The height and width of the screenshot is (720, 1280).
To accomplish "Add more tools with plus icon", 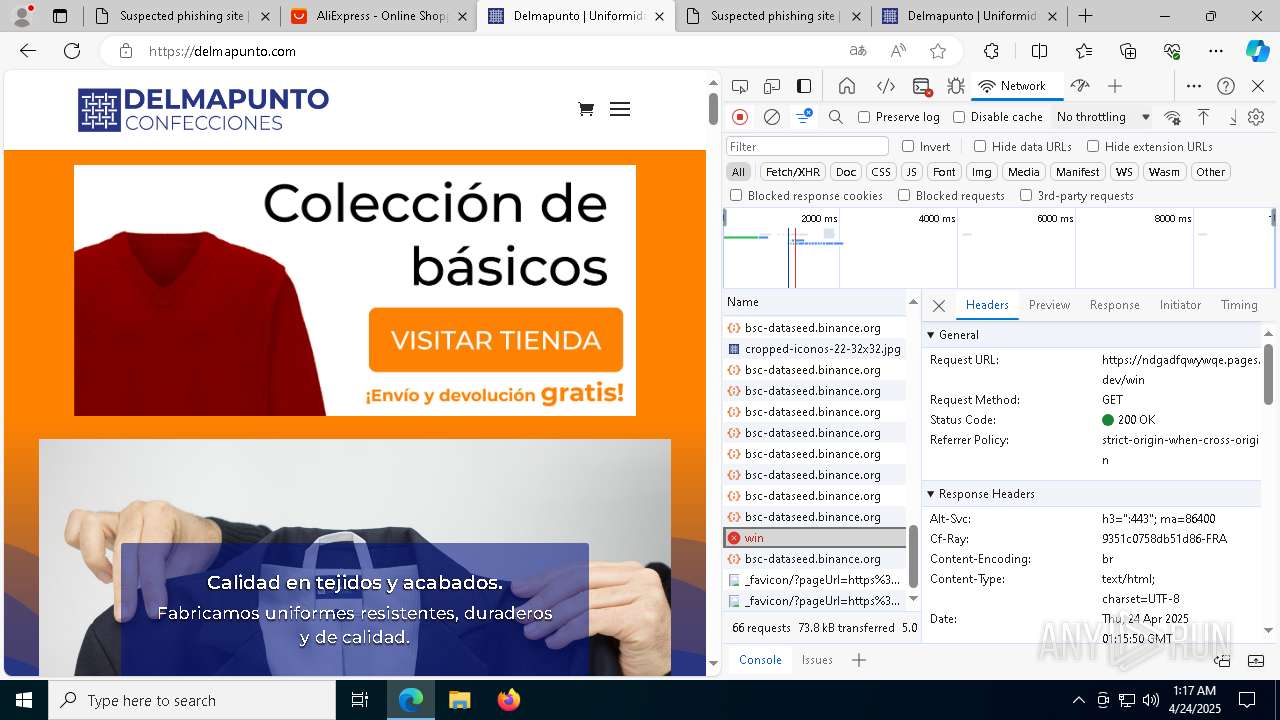I will (x=1115, y=86).
